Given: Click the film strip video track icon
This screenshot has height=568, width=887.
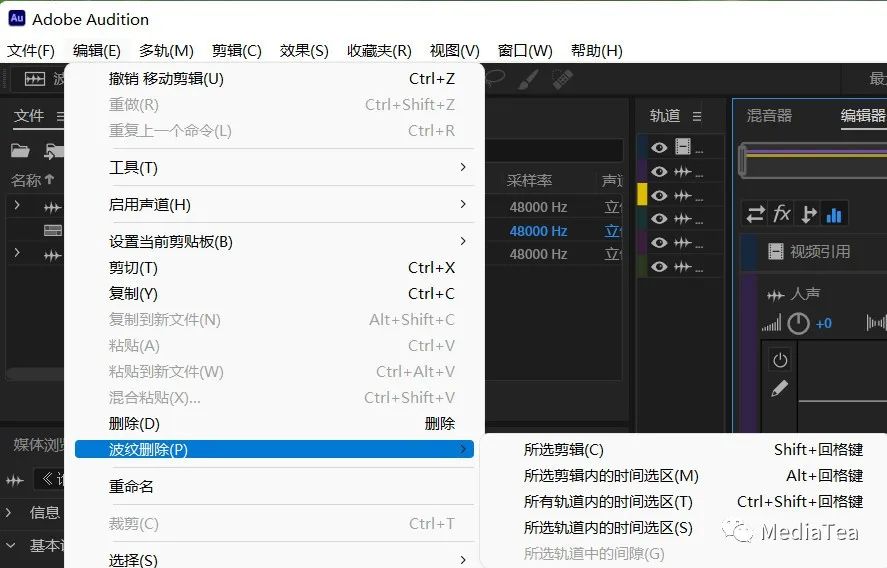Looking at the screenshot, I should (683, 148).
